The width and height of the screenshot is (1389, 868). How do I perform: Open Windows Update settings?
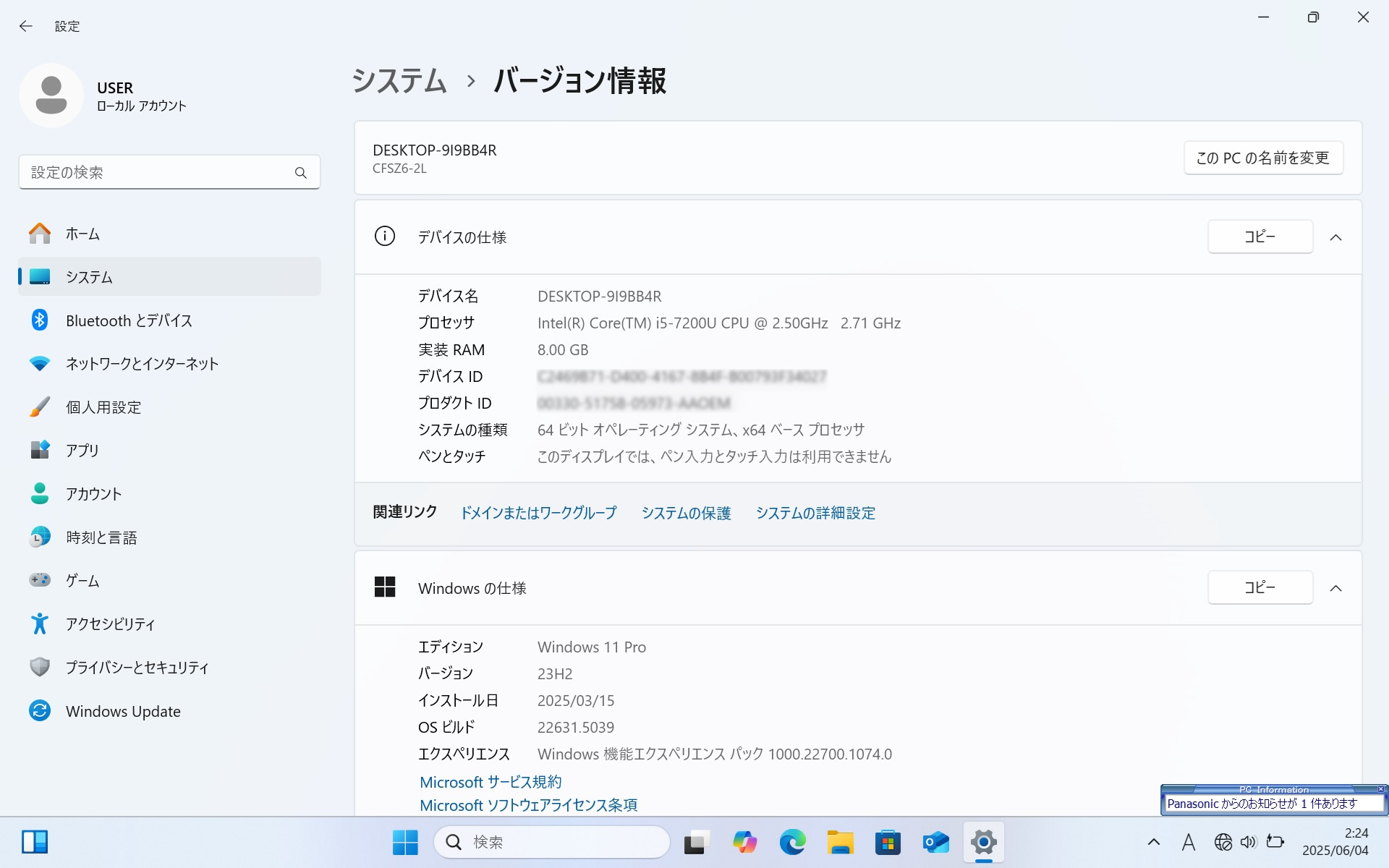(x=169, y=711)
